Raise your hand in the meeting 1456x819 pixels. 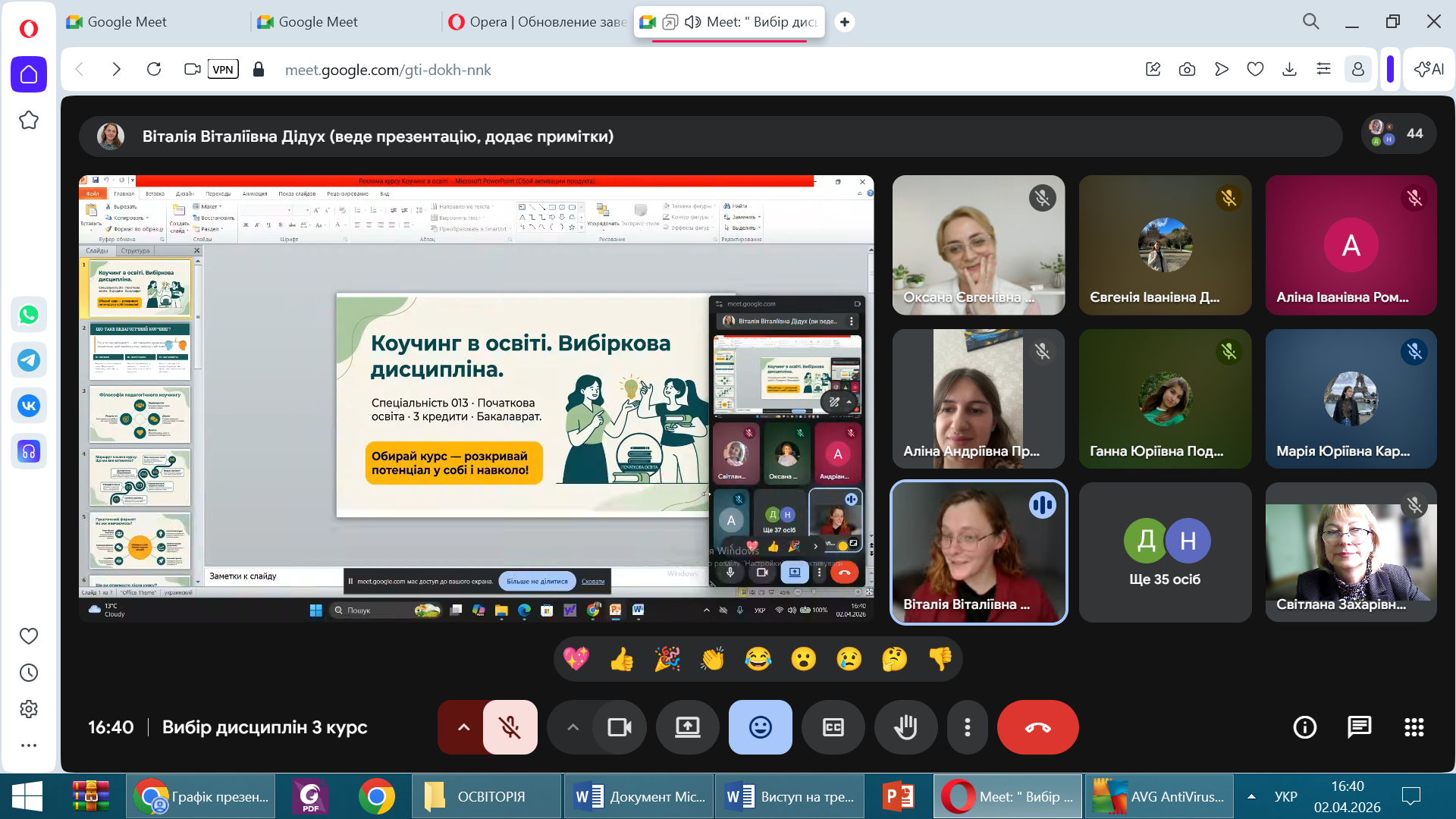[x=906, y=727]
